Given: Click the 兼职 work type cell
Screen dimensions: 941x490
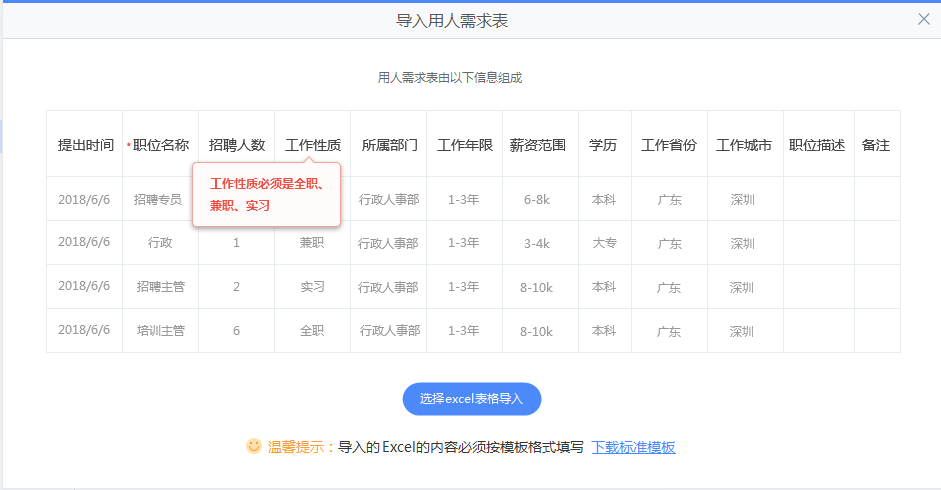Looking at the screenshot, I should 312,243.
